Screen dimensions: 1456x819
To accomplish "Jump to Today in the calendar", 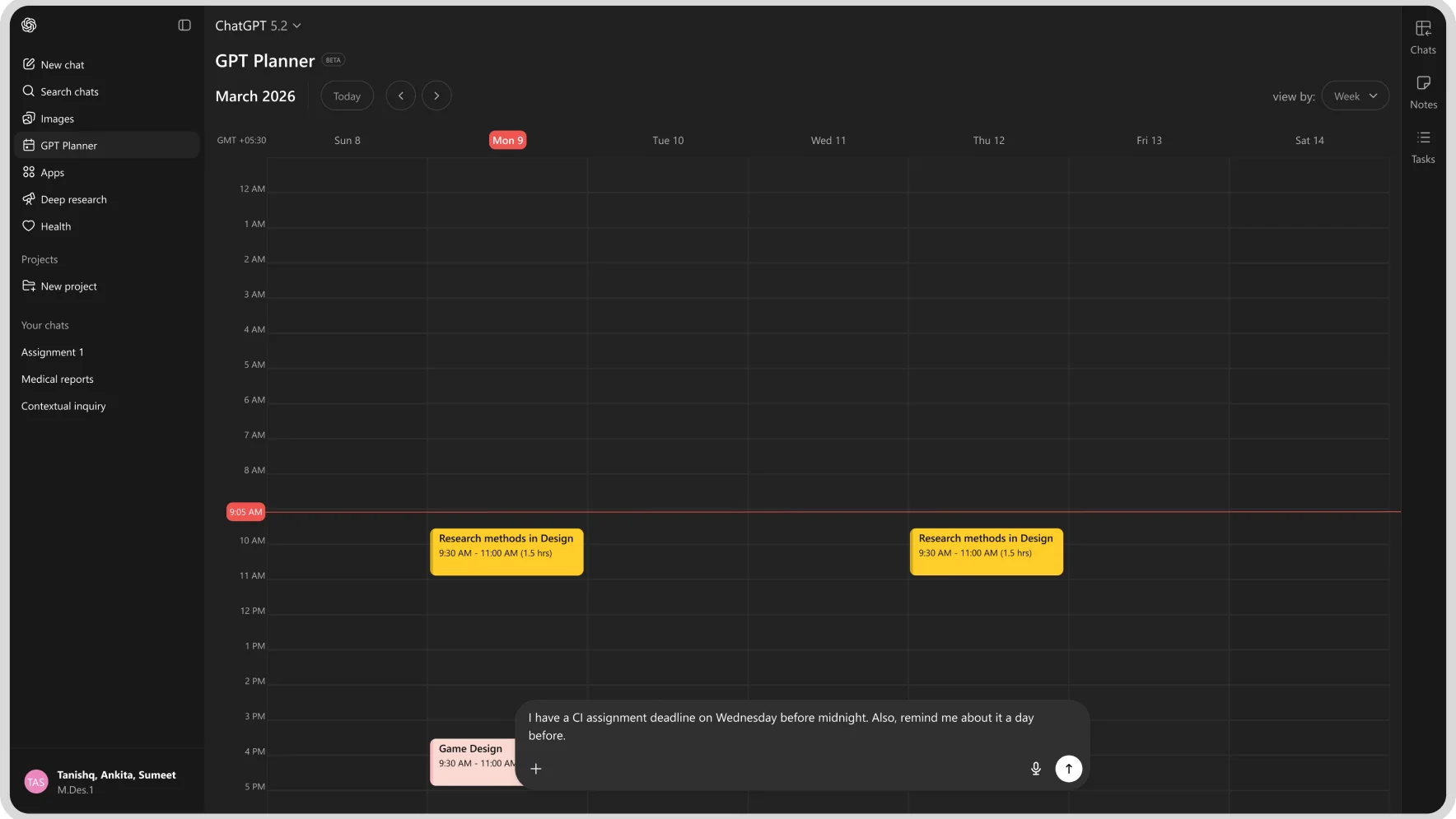I will coord(347,96).
